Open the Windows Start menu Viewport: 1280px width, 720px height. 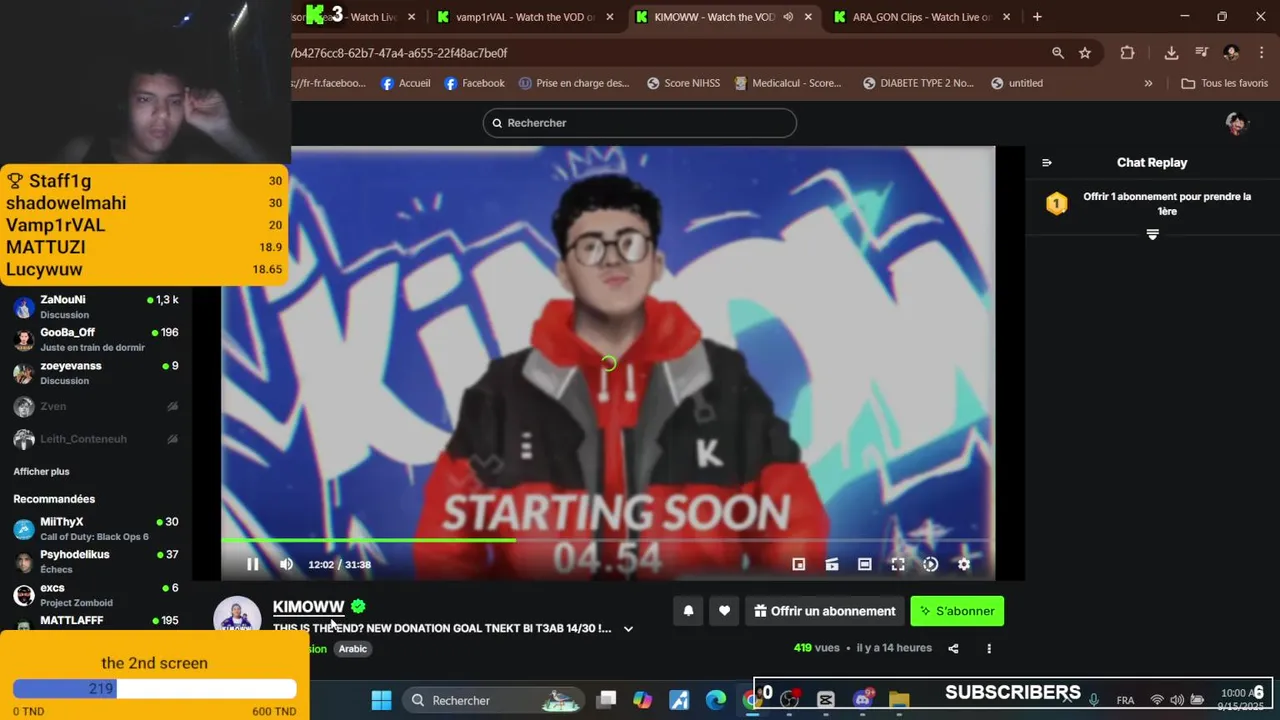(x=381, y=700)
